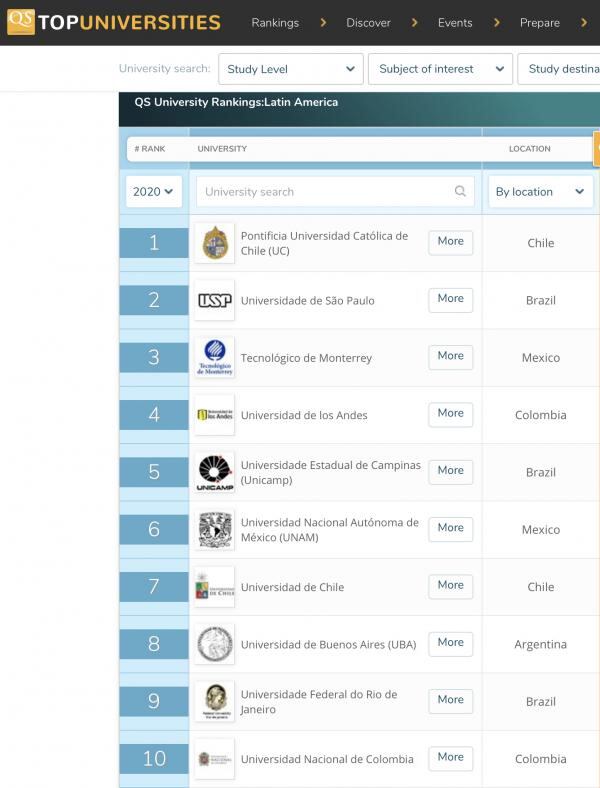Open Universidade de São Paulo link

[x=308, y=301]
